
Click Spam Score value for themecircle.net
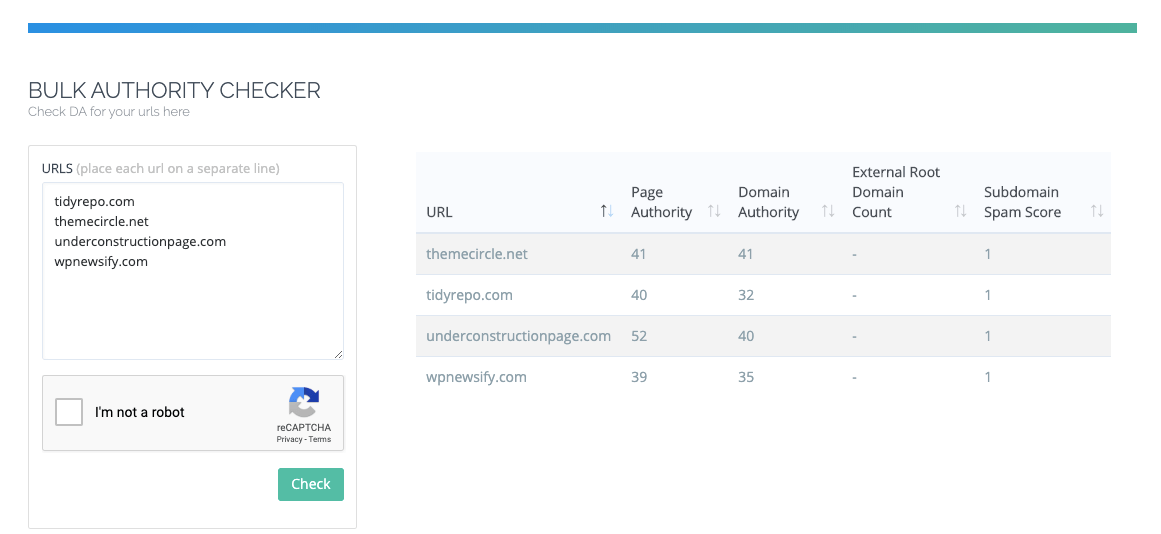pos(988,254)
